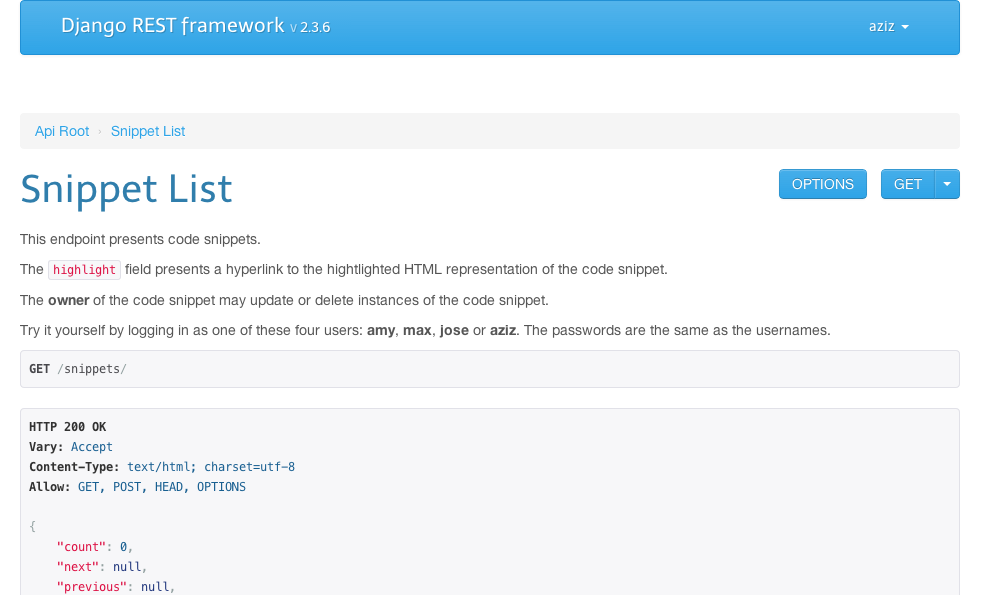Open the aziz user dropdown menu
Viewport: 983px width, 595px height.
tap(888, 27)
